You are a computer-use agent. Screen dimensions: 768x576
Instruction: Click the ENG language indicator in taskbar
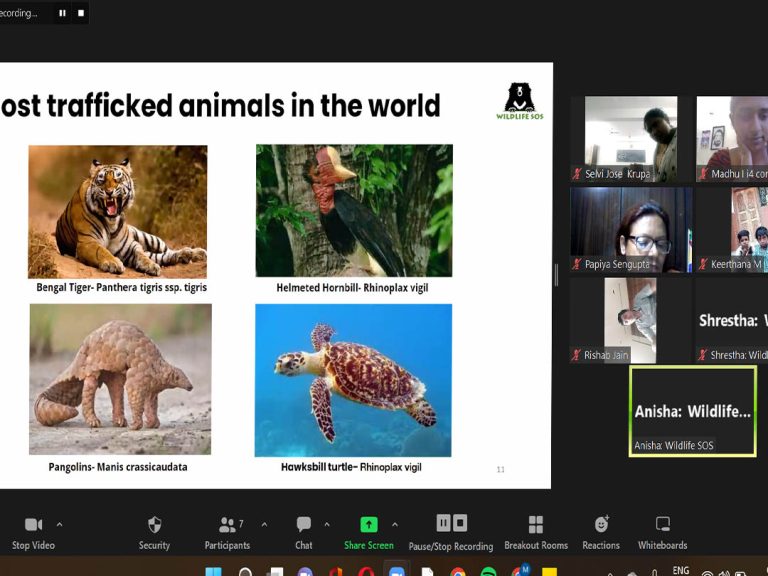click(681, 571)
